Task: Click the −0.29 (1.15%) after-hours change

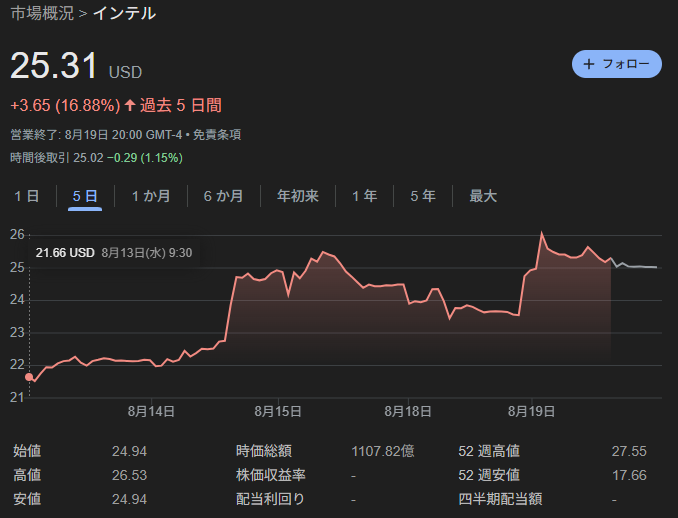Action: (x=145, y=158)
